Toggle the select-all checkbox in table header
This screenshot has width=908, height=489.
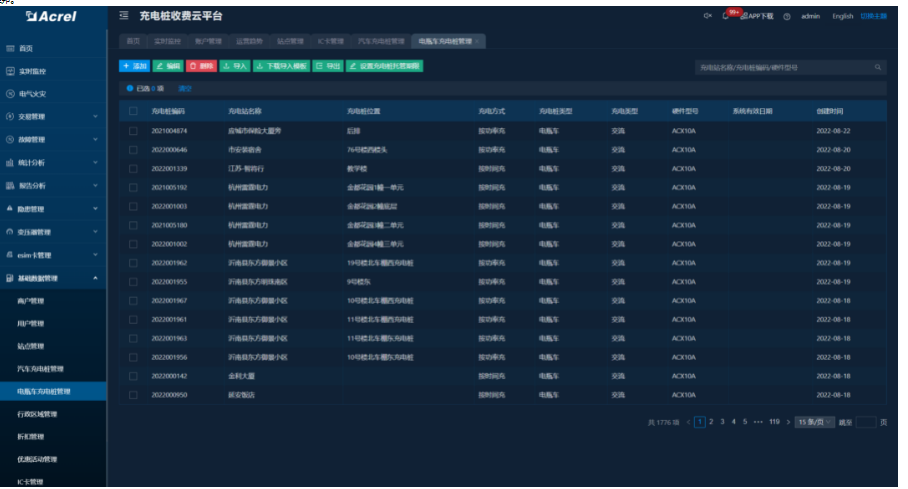(x=133, y=111)
